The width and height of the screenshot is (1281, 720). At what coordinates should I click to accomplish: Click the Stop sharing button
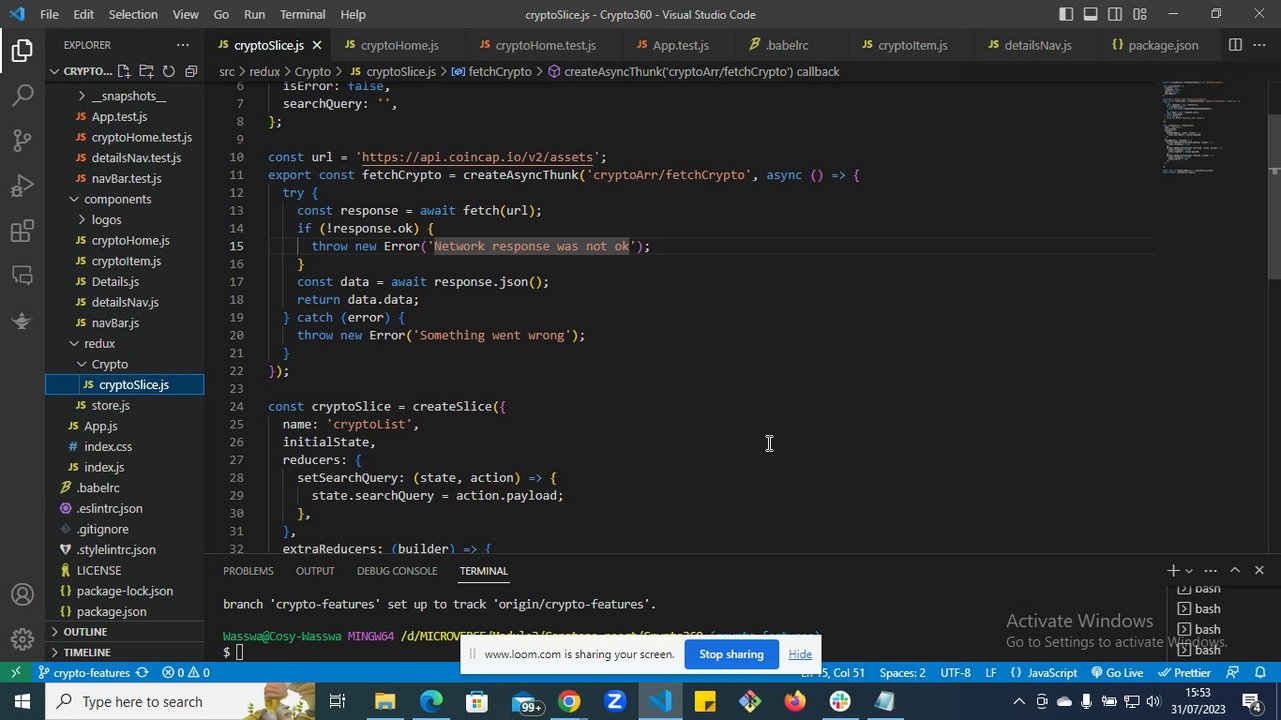pos(730,654)
